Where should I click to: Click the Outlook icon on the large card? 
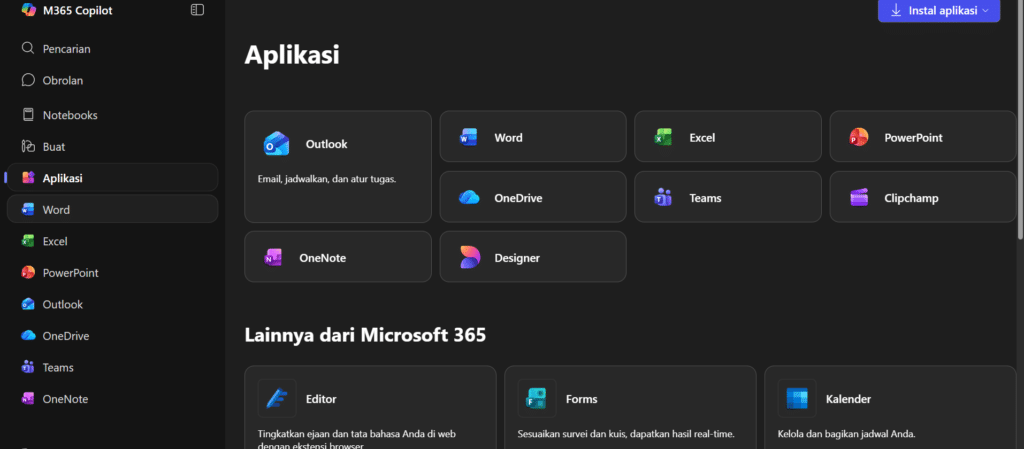(276, 144)
